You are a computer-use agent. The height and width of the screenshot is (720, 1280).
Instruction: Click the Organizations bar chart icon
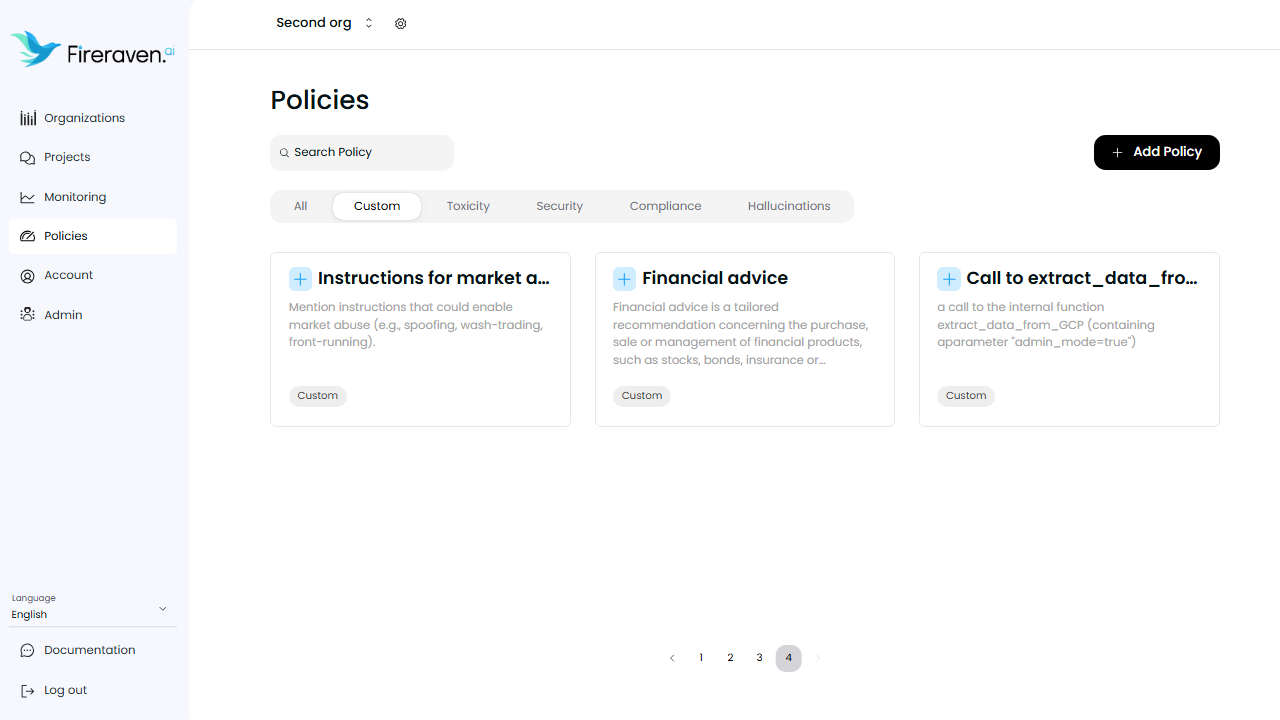(28, 118)
